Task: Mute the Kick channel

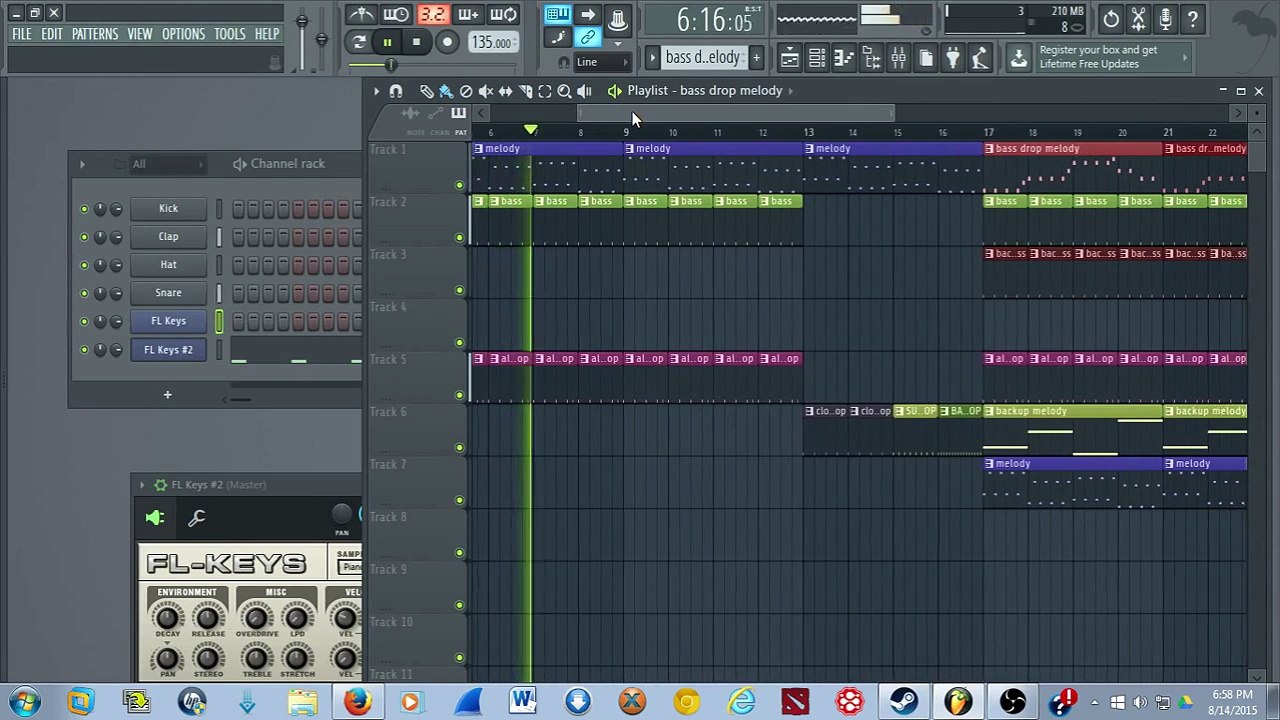Action: pos(84,209)
